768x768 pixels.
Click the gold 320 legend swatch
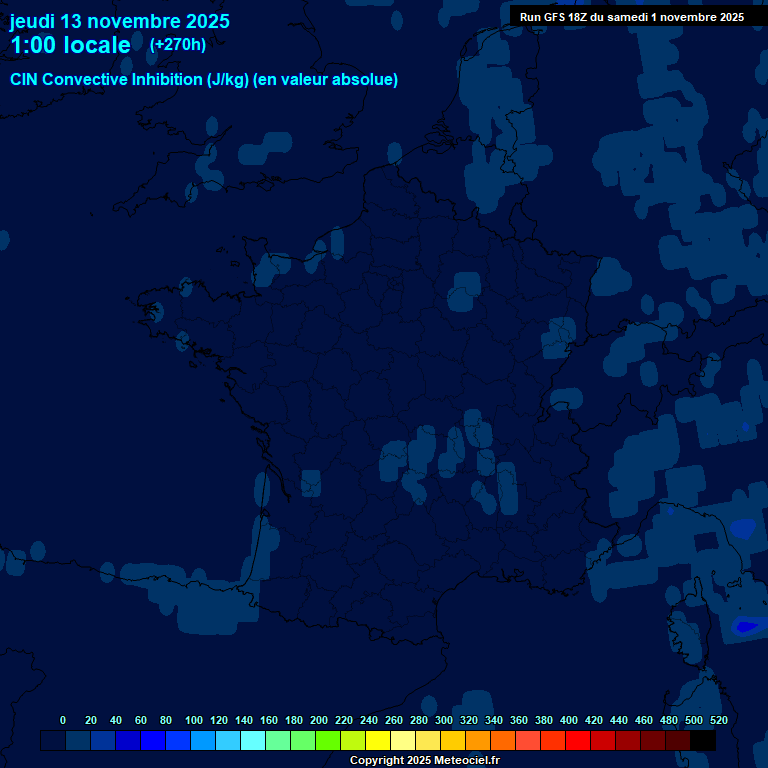pyautogui.click(x=453, y=740)
